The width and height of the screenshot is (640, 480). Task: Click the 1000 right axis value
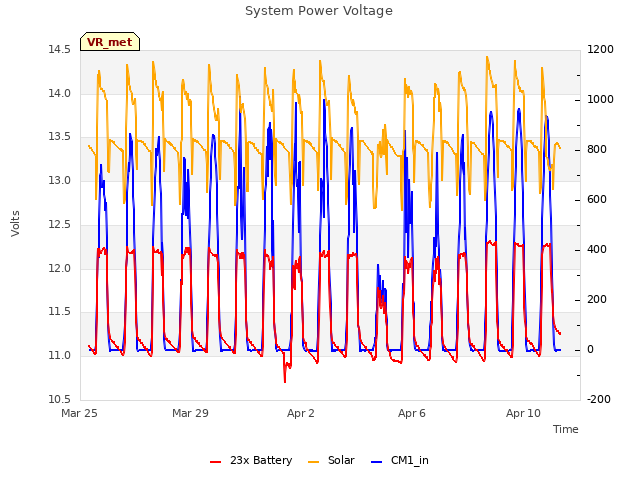(x=600, y=100)
